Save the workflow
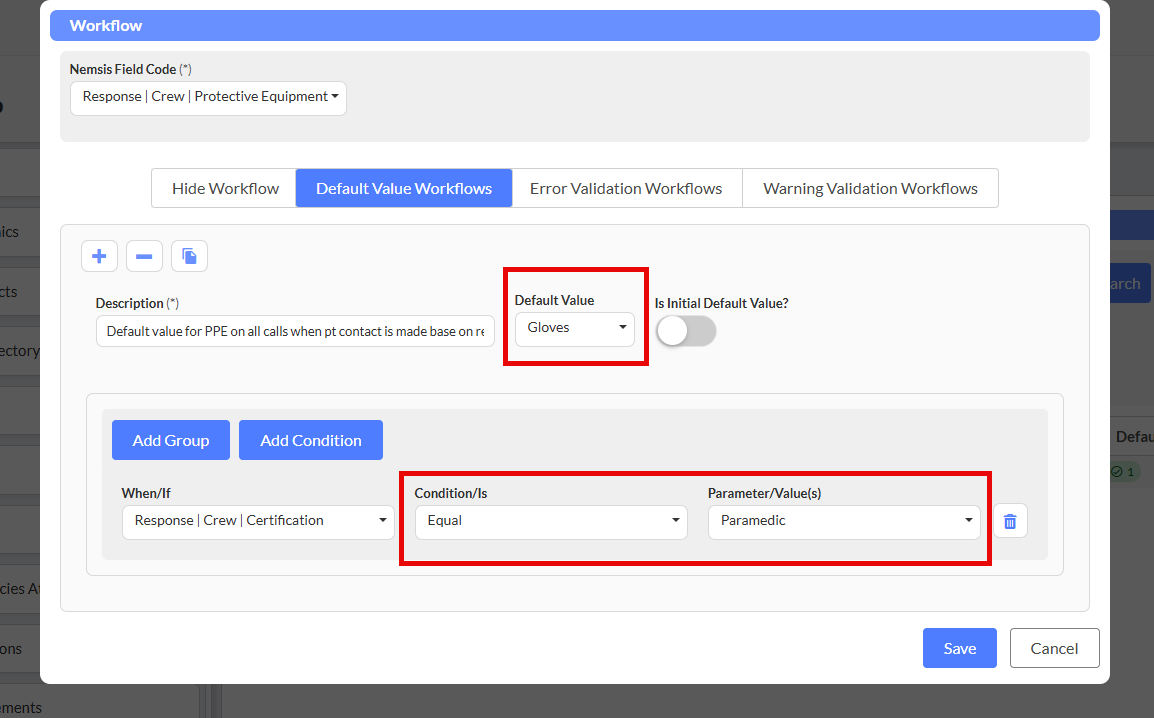1154x718 pixels. pyautogui.click(x=959, y=648)
